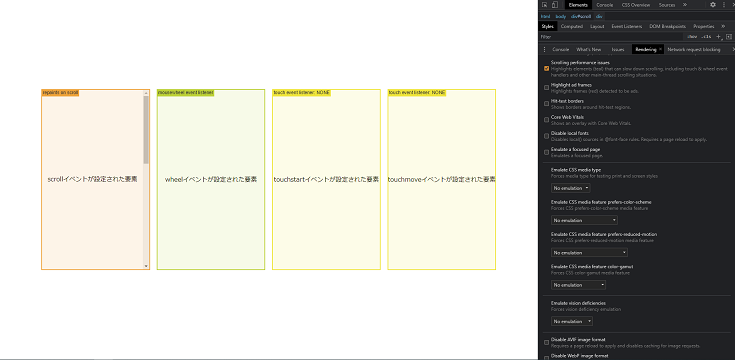Enable Highlight ad frames checkbox
Screen dimensions: 735x360
[547, 88]
